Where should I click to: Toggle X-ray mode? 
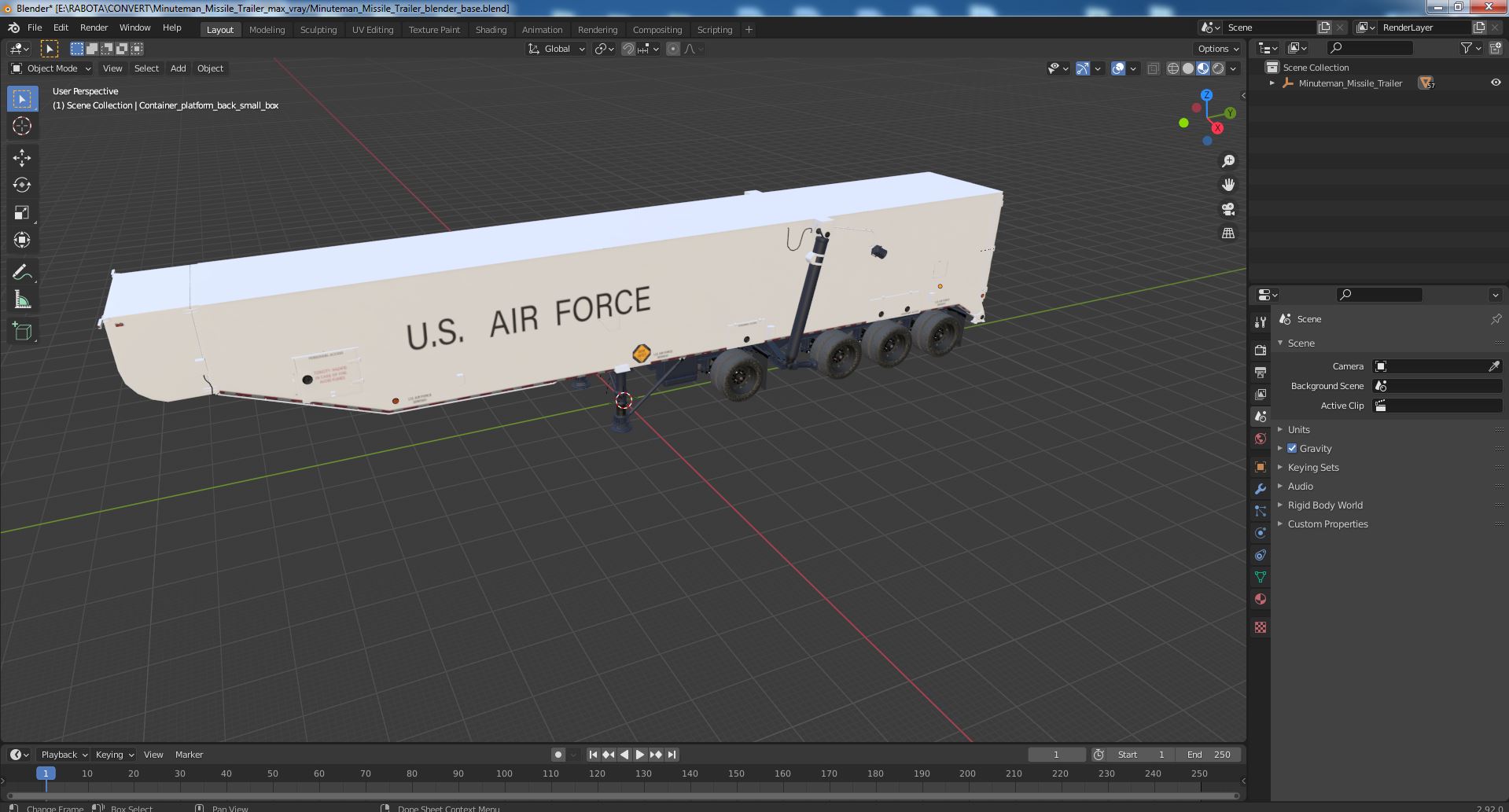point(1153,68)
